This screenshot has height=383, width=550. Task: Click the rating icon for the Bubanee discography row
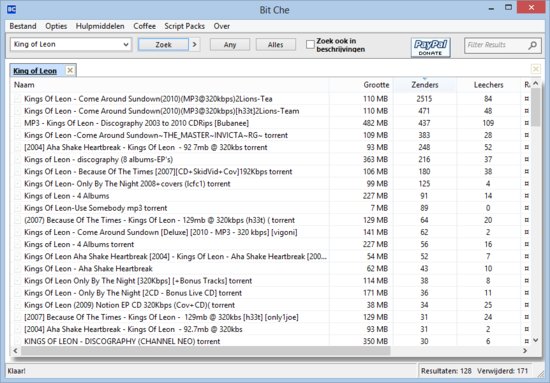526,123
